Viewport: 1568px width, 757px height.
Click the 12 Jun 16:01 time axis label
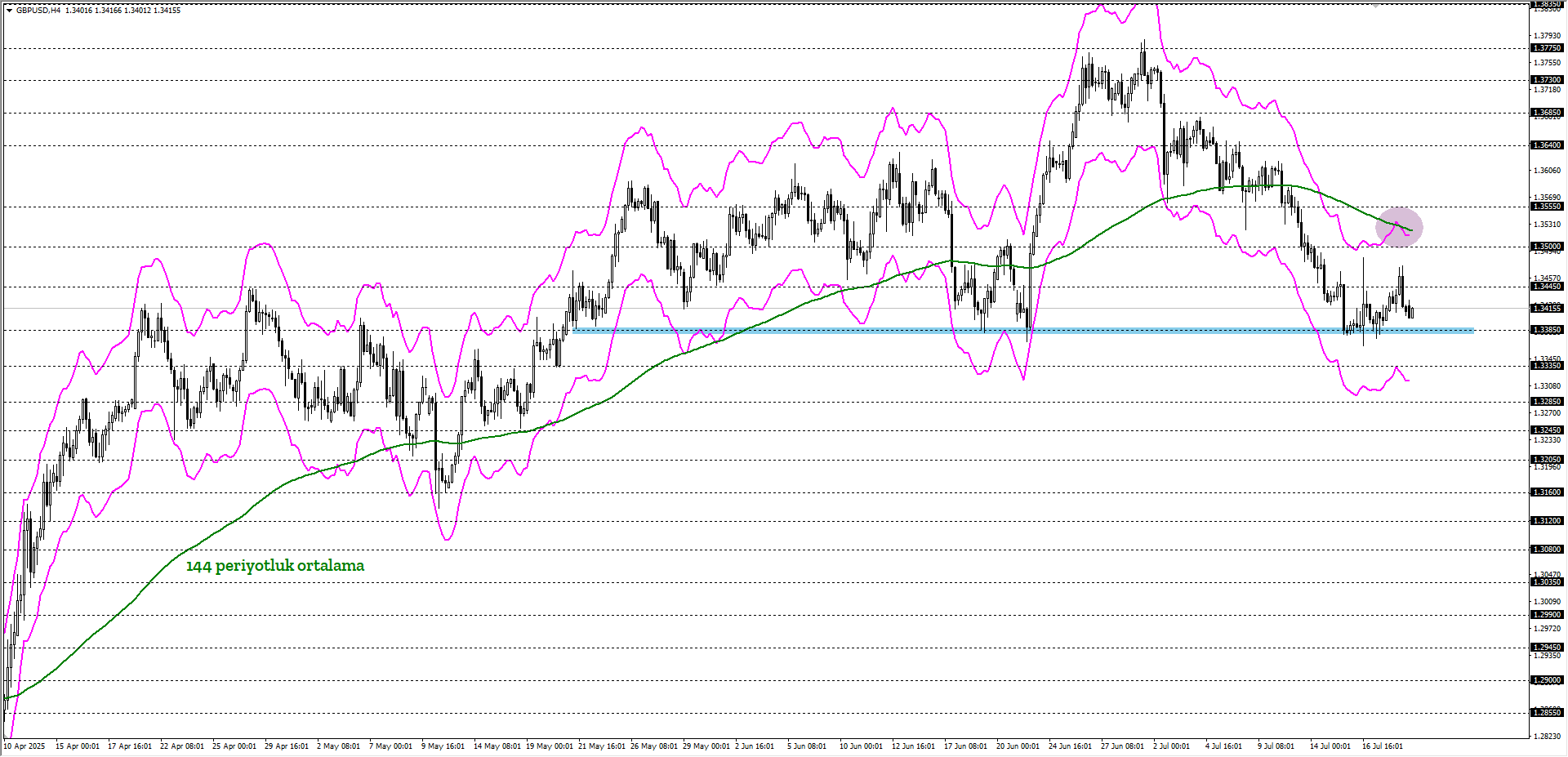914,746
